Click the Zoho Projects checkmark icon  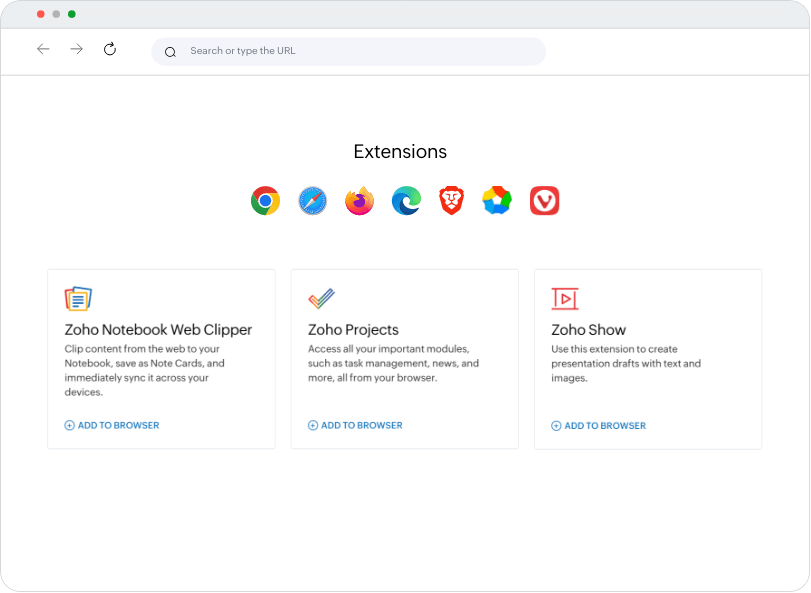pyautogui.click(x=321, y=298)
